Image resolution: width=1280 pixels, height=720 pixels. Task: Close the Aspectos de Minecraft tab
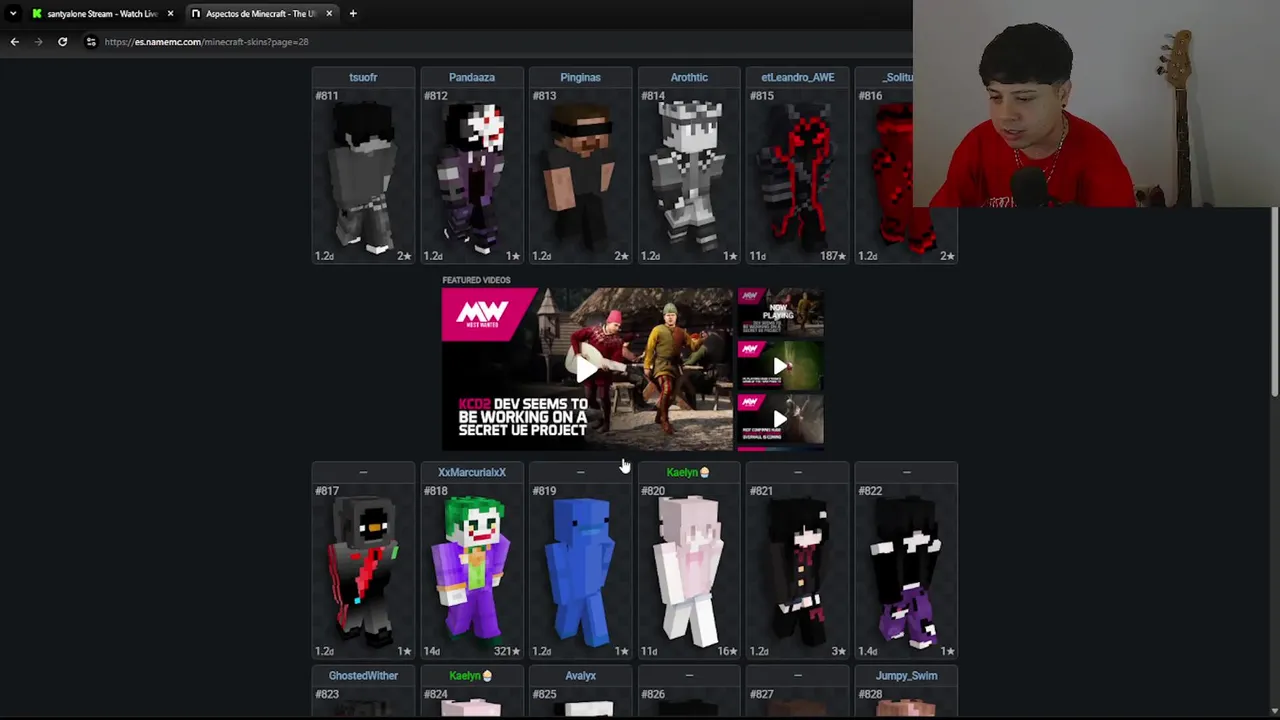tap(329, 14)
